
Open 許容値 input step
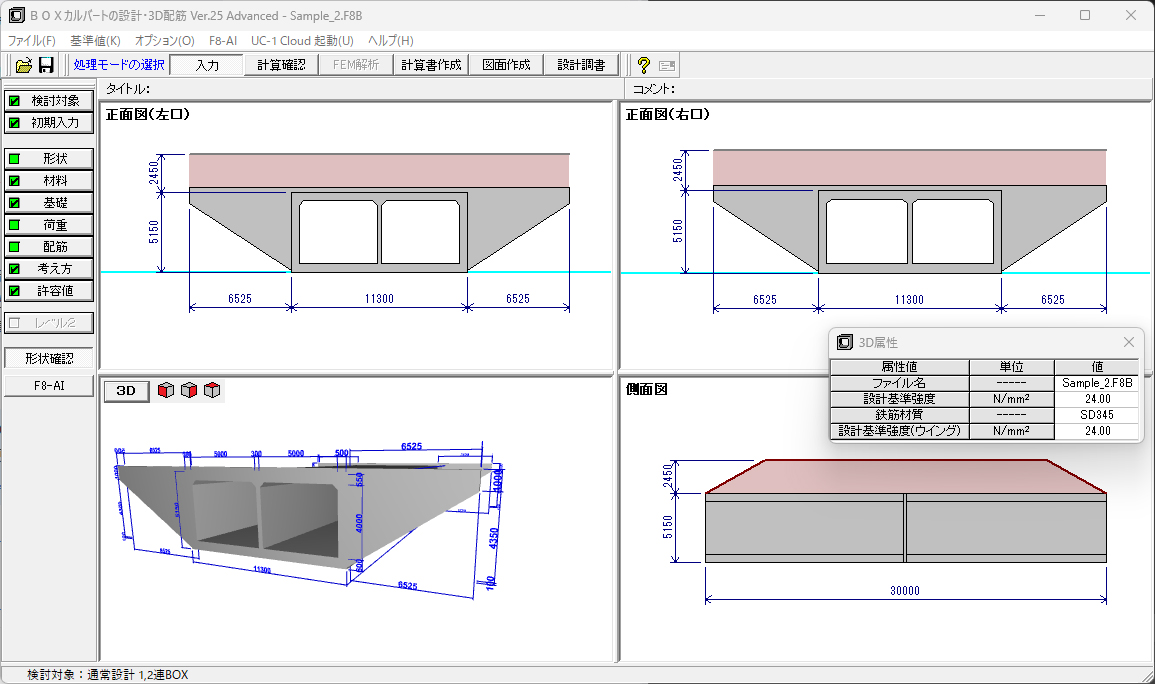pos(49,292)
